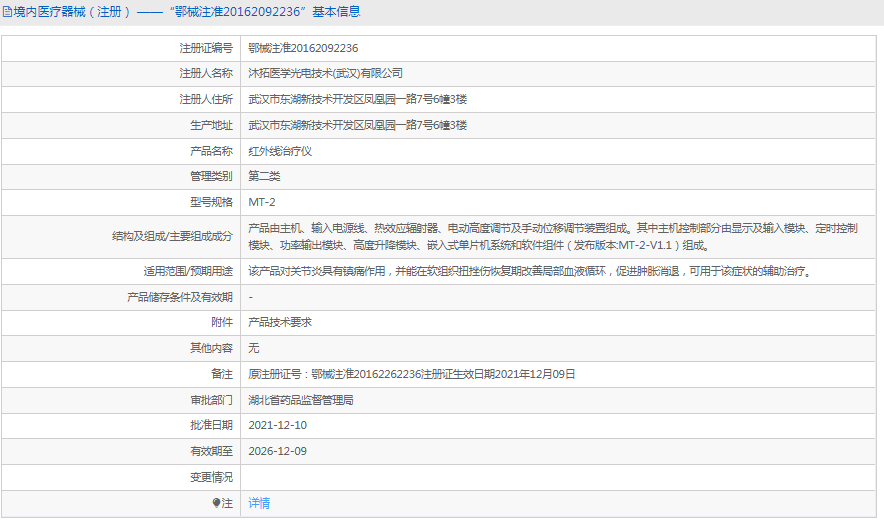Click the 注册证编号 label
884x526 pixels.
[206, 48]
